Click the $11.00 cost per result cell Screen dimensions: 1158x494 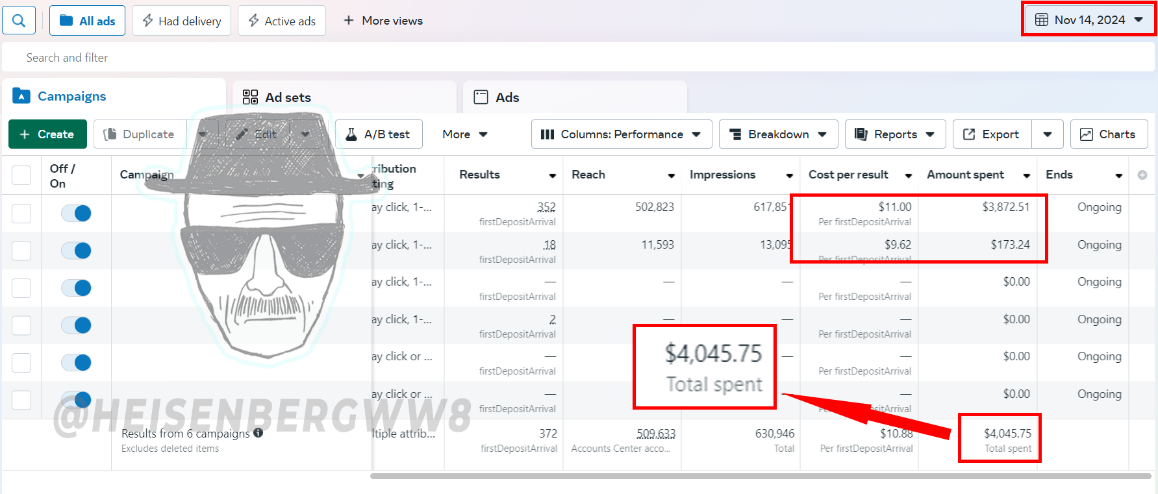pos(895,207)
